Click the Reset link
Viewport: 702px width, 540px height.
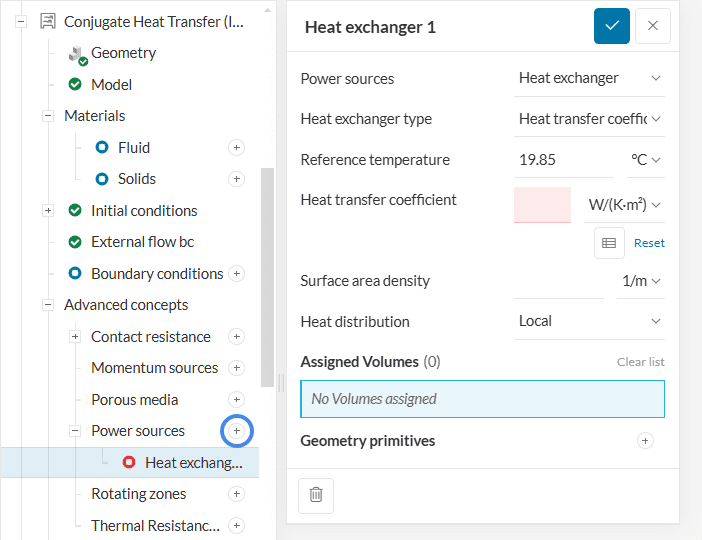coord(649,243)
